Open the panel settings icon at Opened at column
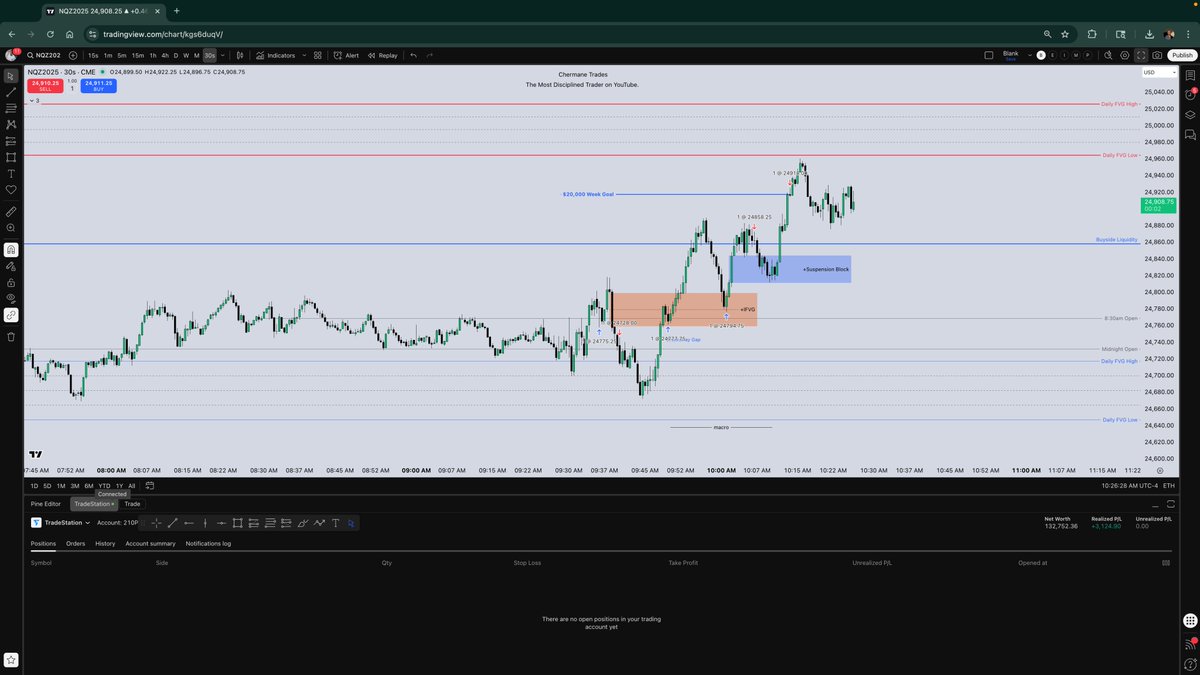 click(x=1166, y=563)
